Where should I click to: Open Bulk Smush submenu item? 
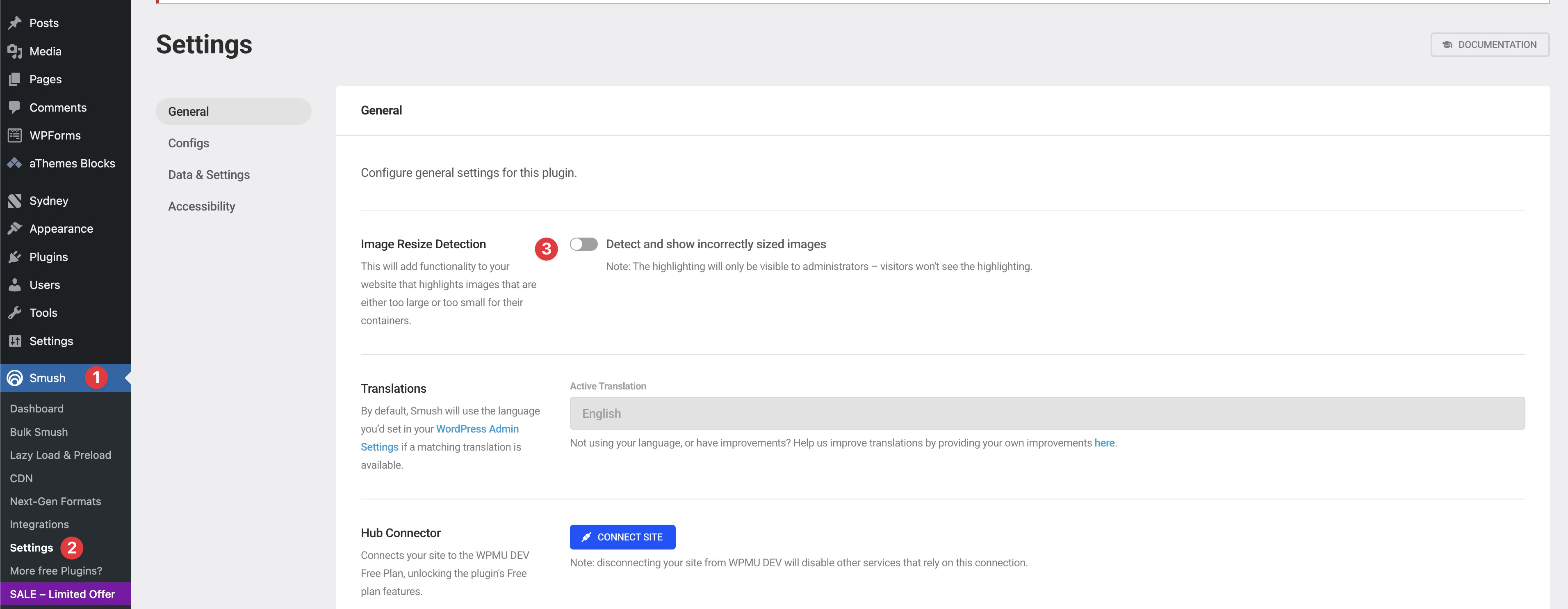tap(39, 432)
